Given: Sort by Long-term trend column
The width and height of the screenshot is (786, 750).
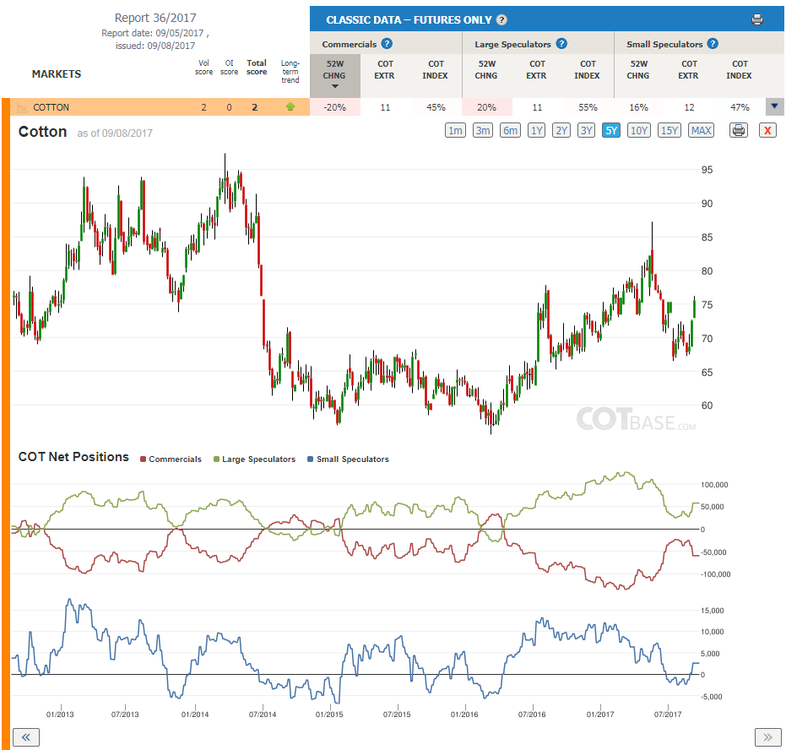Looking at the screenshot, I should (x=290, y=71).
